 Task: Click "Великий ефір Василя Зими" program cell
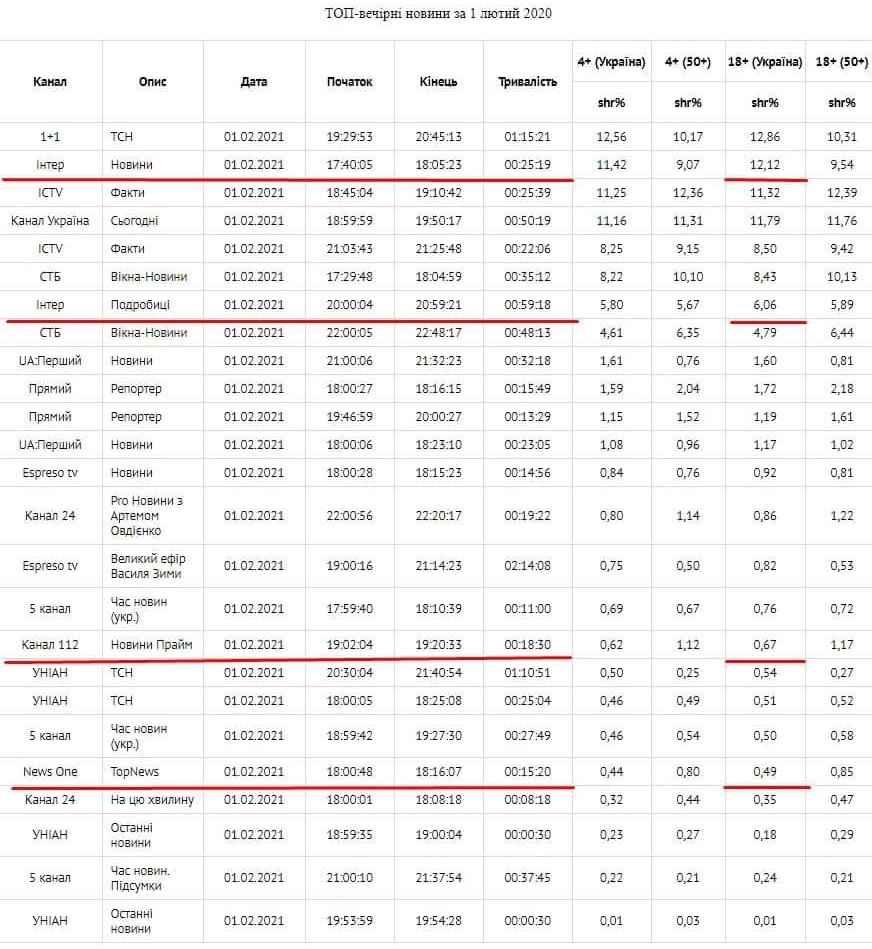click(148, 566)
